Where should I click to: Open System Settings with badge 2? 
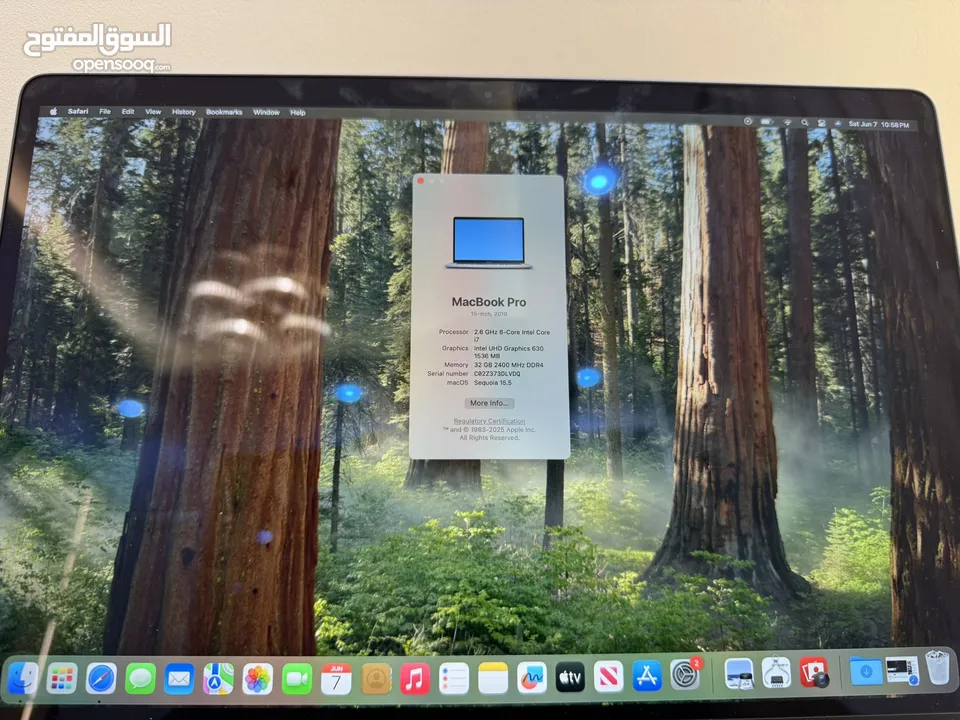[x=685, y=674]
